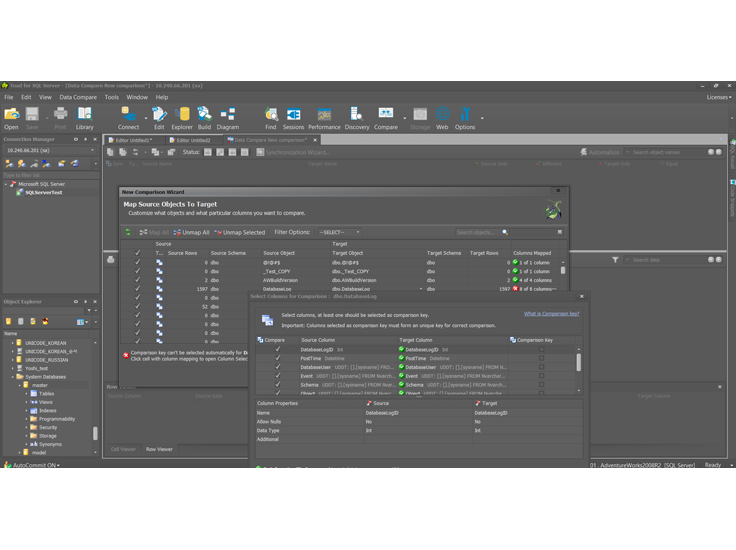Click the Find toolbar icon
This screenshot has width=736, height=550.
[271, 115]
